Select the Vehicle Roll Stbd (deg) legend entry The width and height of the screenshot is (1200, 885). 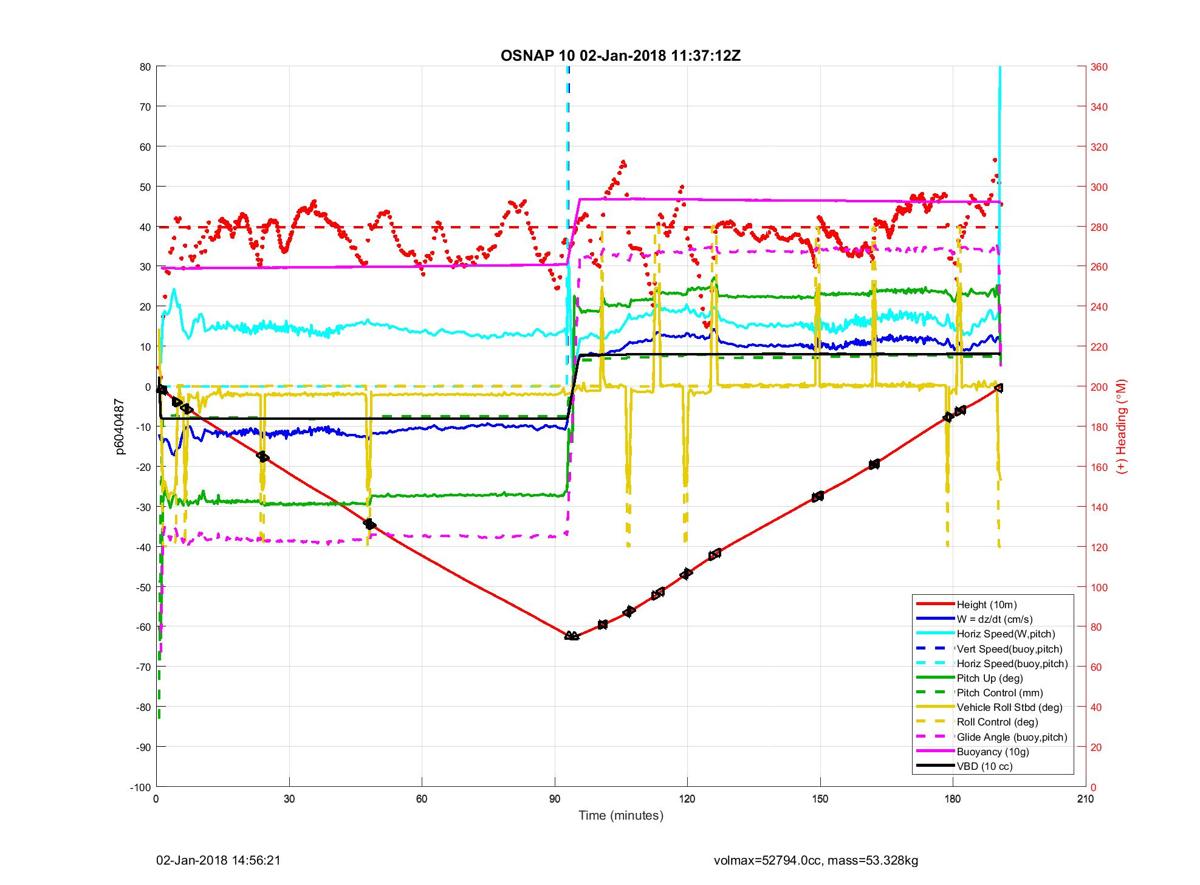click(990, 708)
